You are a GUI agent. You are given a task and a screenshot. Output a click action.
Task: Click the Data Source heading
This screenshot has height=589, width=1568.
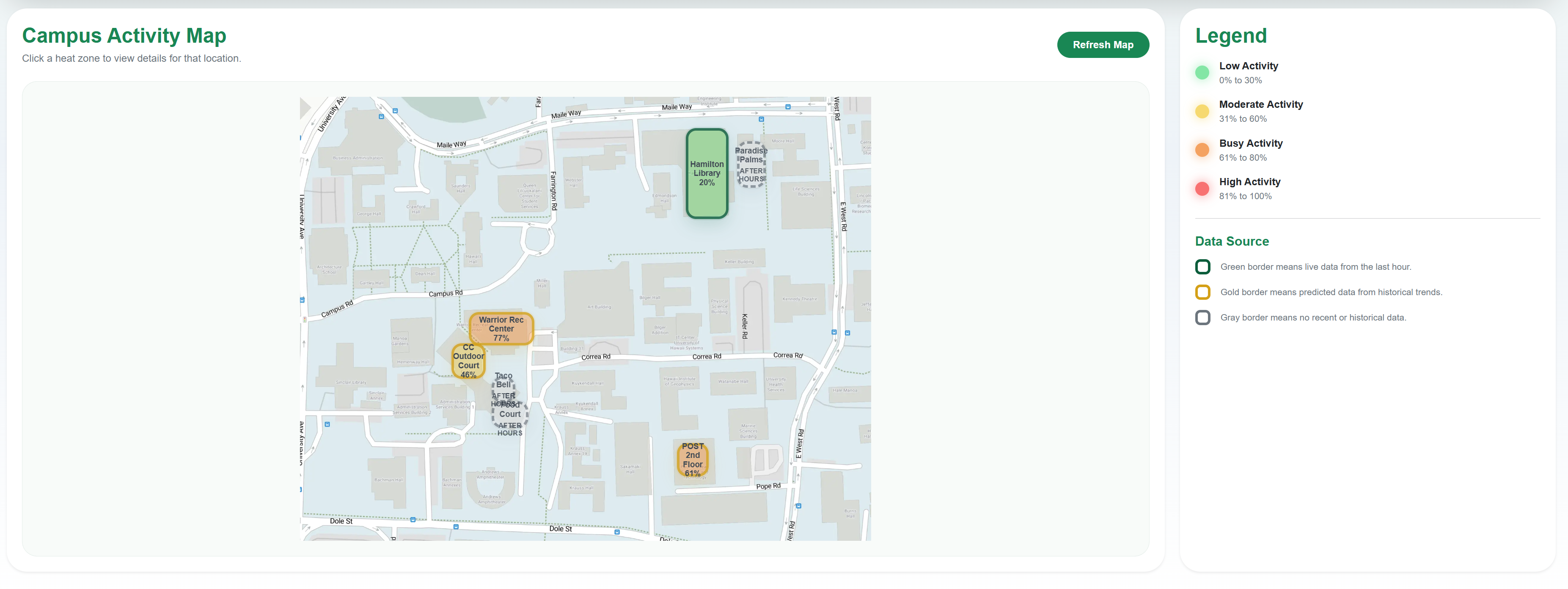click(1231, 241)
